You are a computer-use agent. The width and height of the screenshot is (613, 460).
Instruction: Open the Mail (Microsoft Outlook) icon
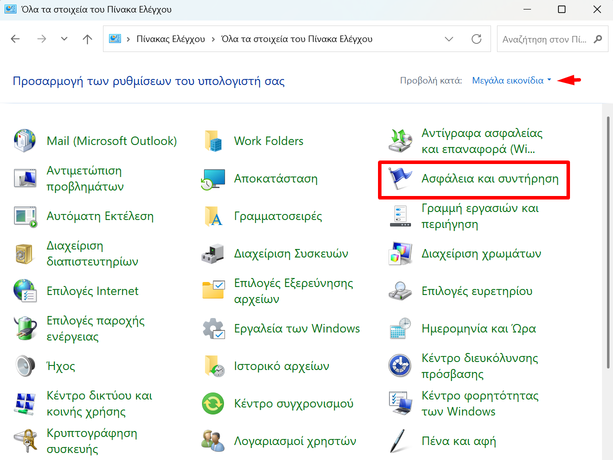25,141
